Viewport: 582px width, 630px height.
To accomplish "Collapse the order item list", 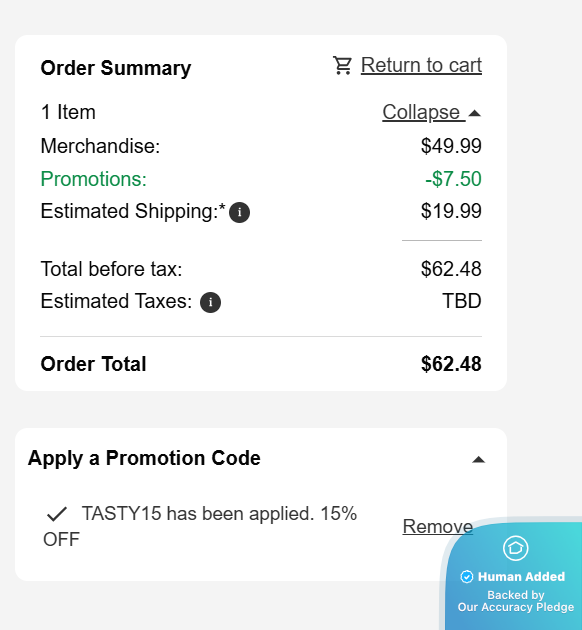I will pos(431,112).
